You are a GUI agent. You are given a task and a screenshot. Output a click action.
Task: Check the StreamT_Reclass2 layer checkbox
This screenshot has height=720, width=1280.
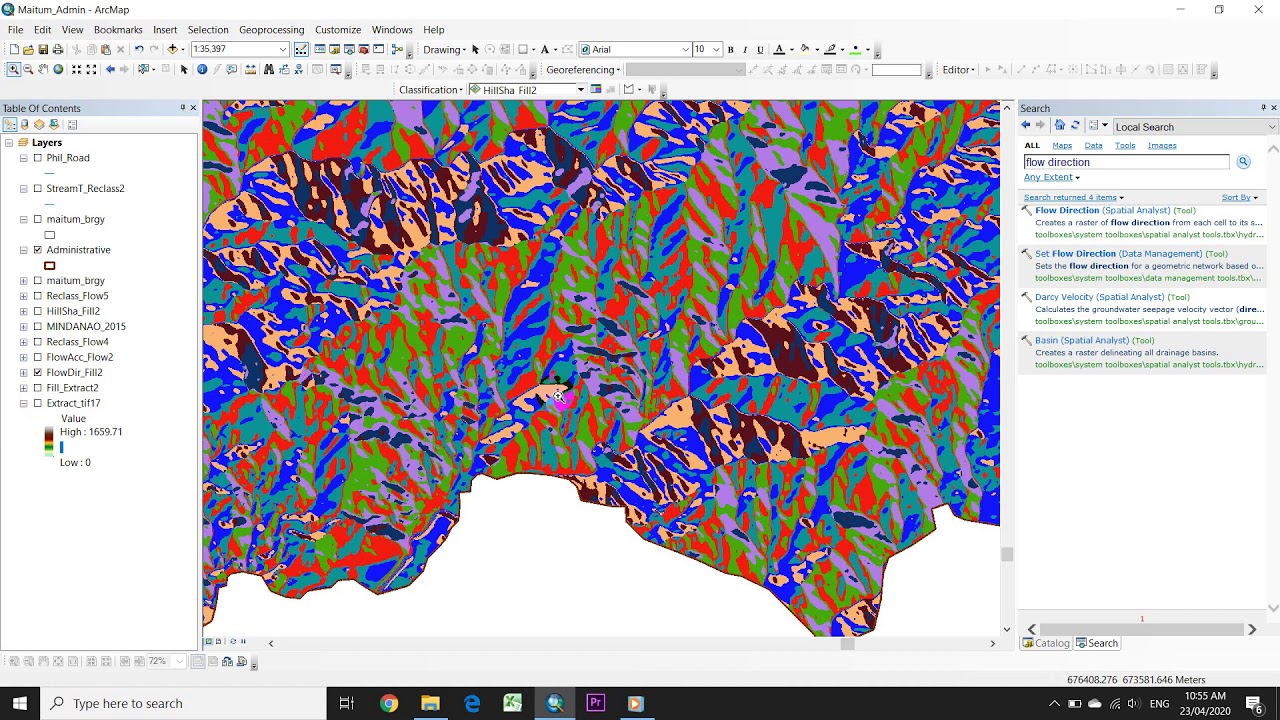(38, 188)
